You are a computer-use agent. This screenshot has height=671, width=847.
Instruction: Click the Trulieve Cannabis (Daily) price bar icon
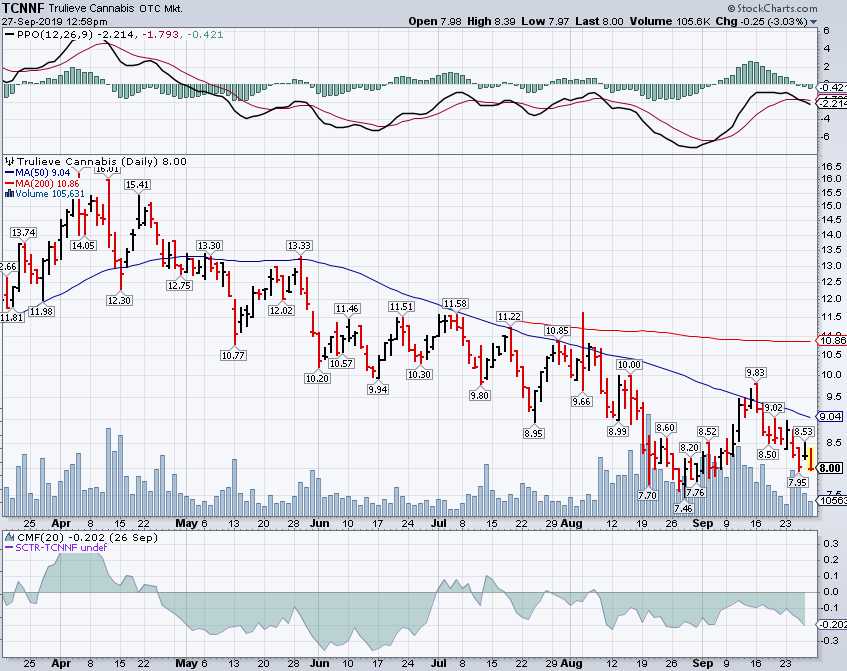point(9,160)
